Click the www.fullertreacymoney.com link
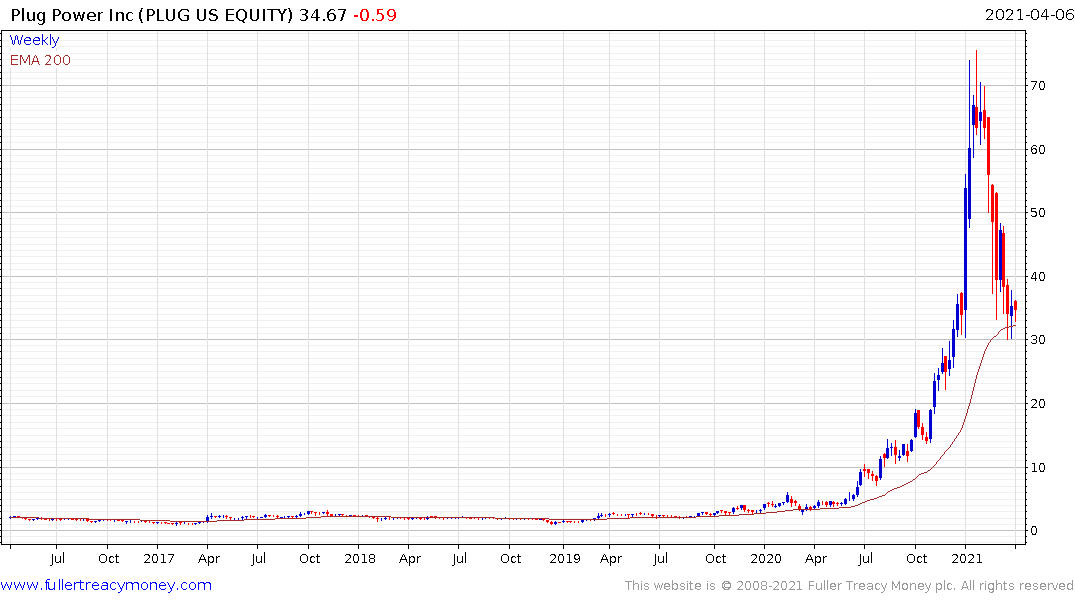This screenshot has height=600, width=1075. coord(106,585)
